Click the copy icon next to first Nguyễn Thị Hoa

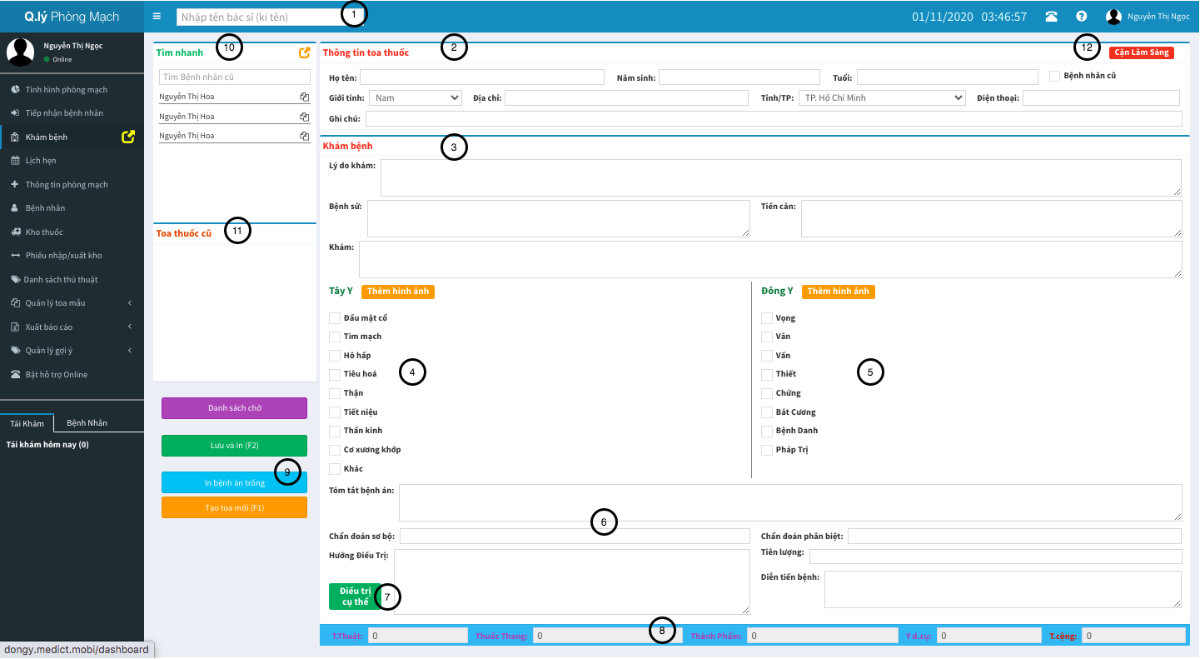click(306, 97)
